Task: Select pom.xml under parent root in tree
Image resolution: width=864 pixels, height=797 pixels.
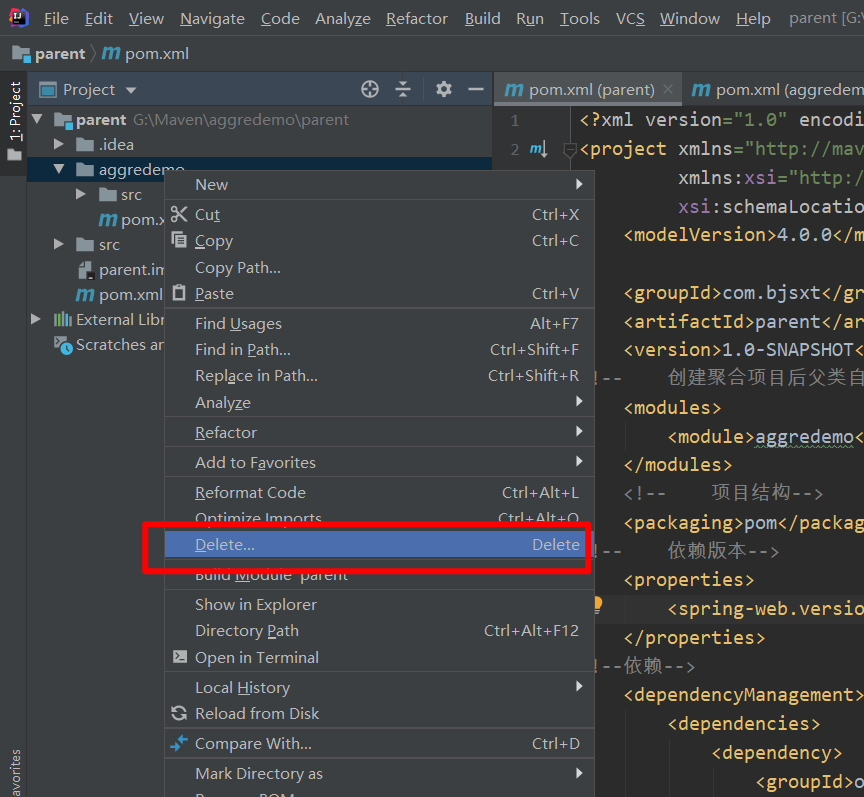Action: click(131, 294)
